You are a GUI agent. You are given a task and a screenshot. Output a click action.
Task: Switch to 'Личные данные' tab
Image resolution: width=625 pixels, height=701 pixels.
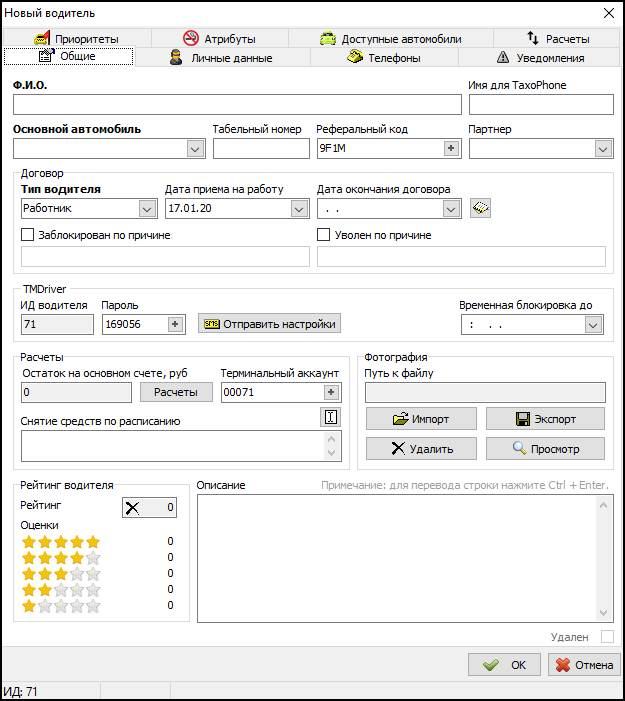click(x=232, y=58)
